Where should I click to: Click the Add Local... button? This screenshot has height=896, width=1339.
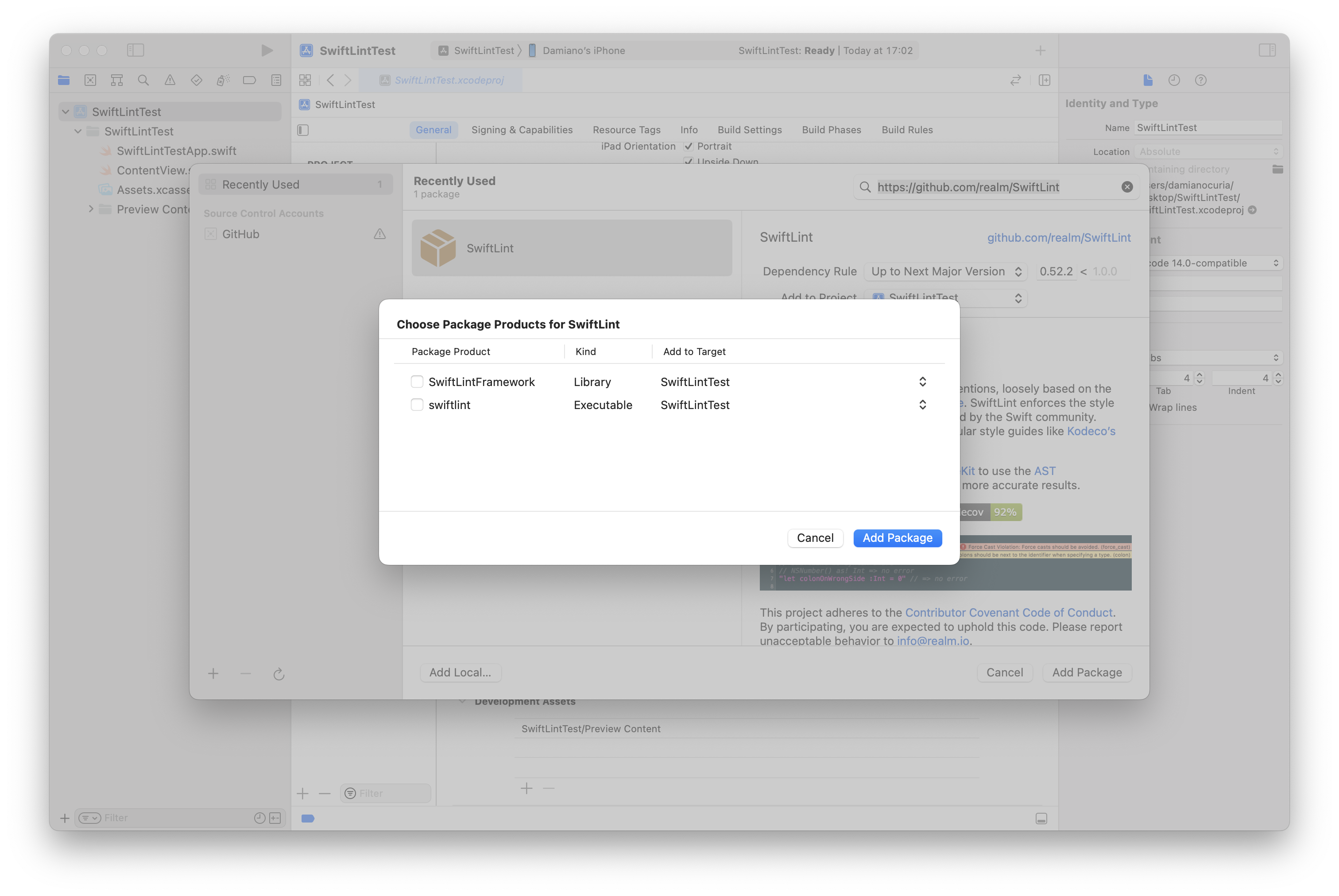click(x=460, y=672)
